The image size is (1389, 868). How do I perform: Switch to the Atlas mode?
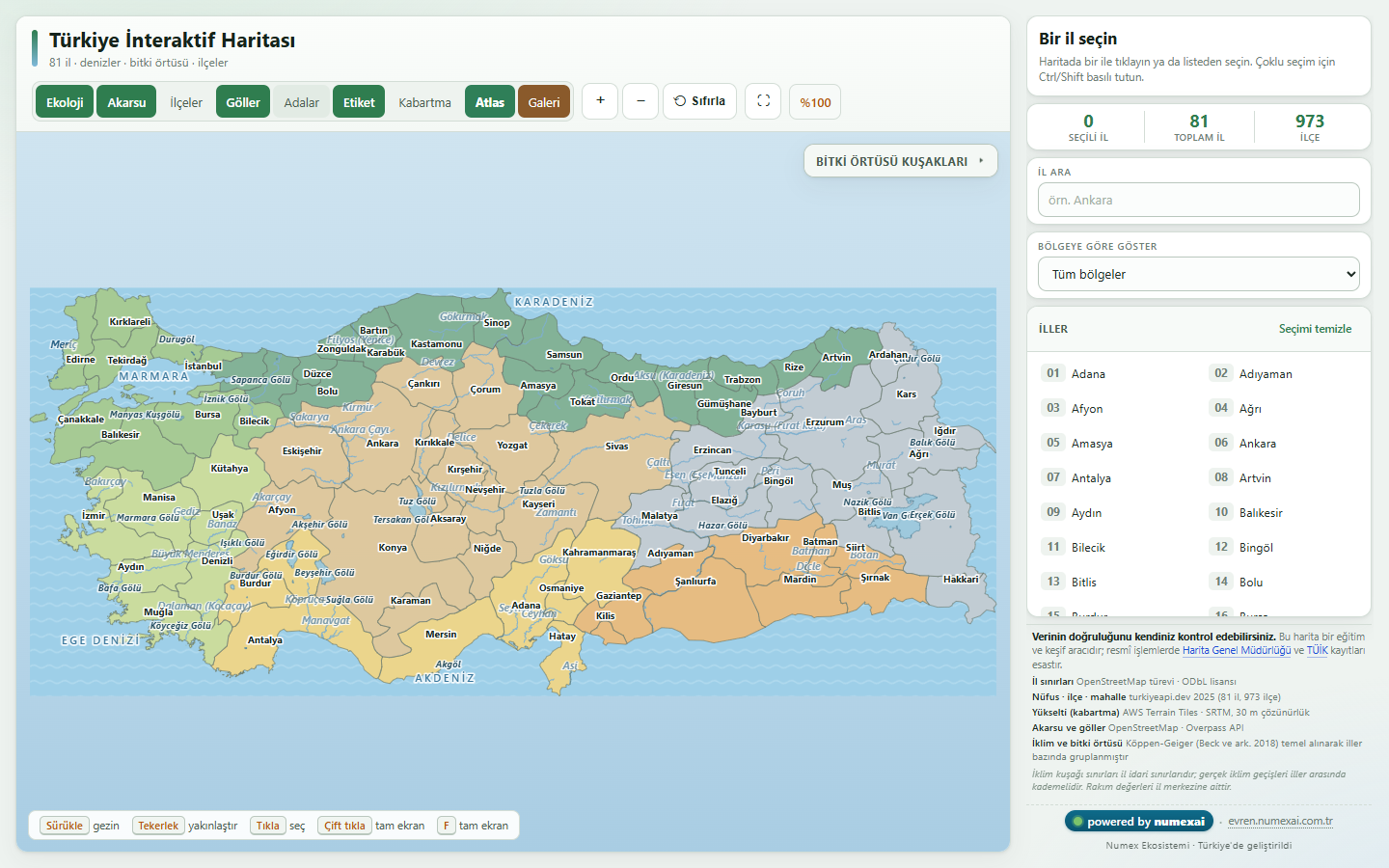click(x=490, y=102)
